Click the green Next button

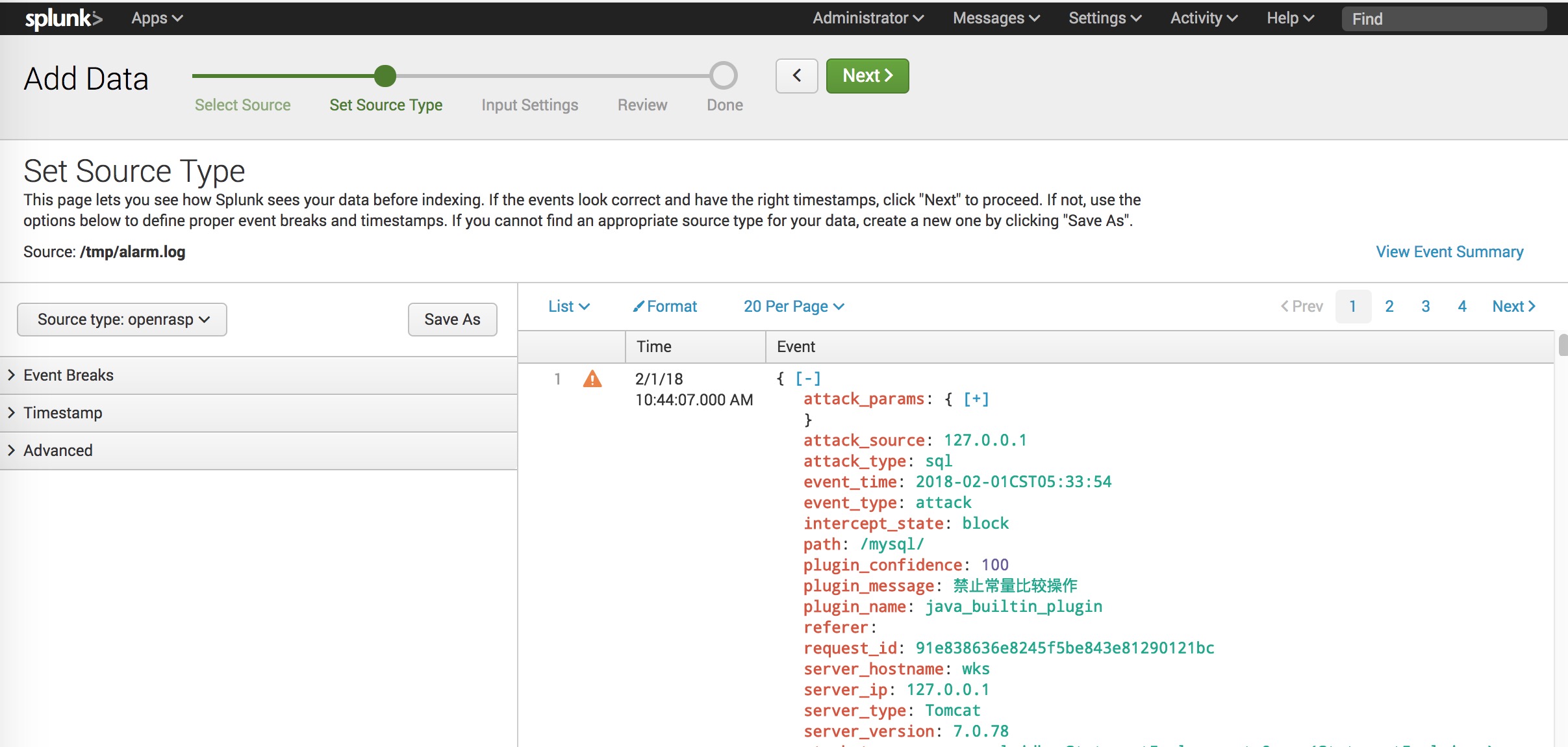point(867,76)
